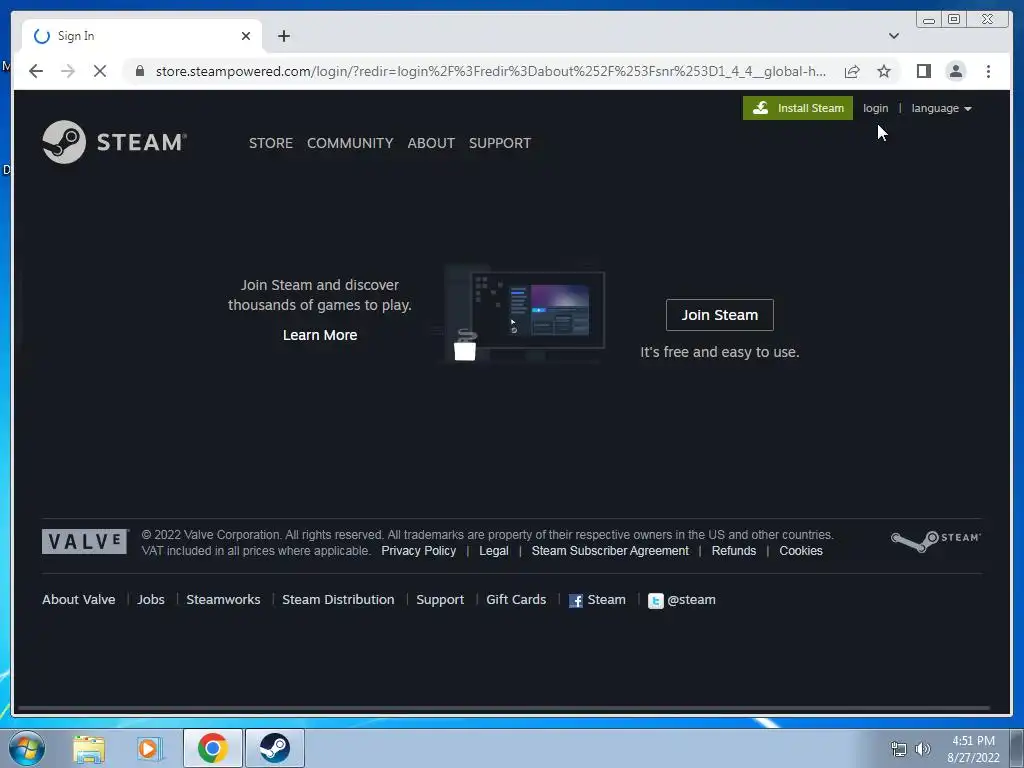Click the footer Steam logo
The width and height of the screenshot is (1024, 768).
935,541
